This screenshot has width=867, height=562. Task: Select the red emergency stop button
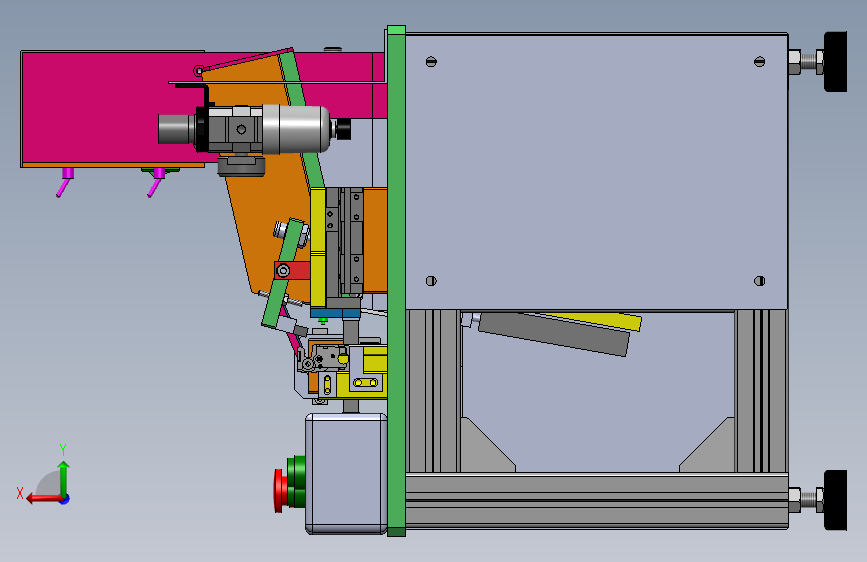[x=280, y=490]
